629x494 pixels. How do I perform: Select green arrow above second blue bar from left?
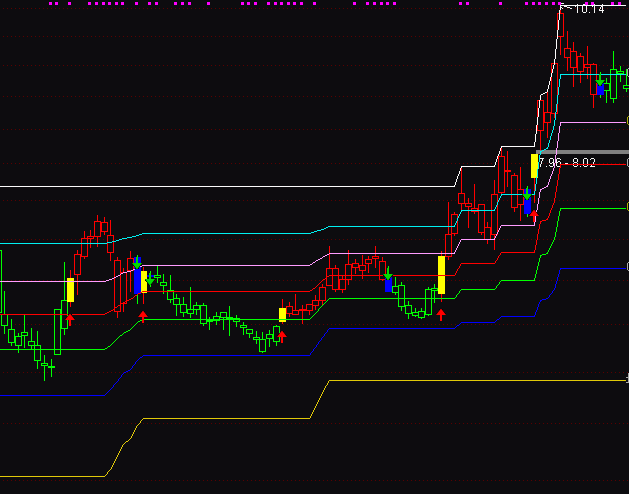[388, 273]
